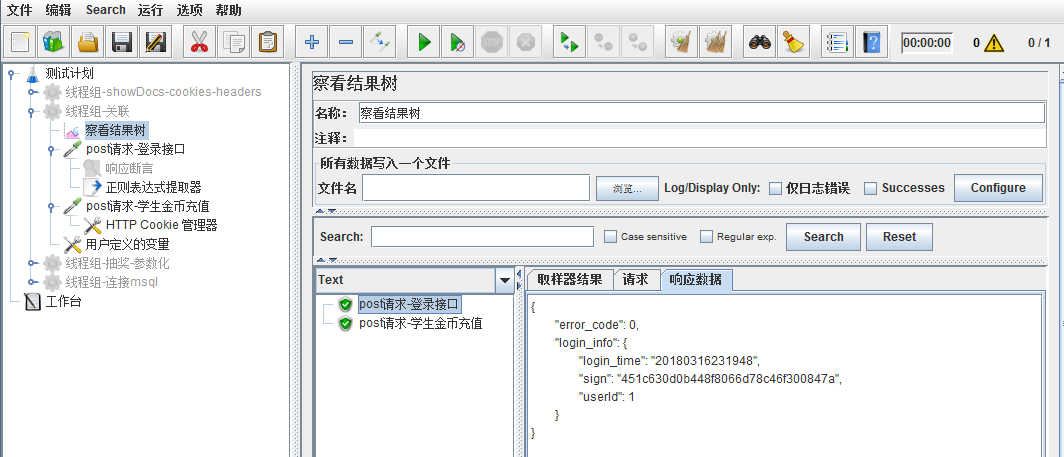Switch to the 请求 tab
This screenshot has width=1064, height=457.
[636, 280]
